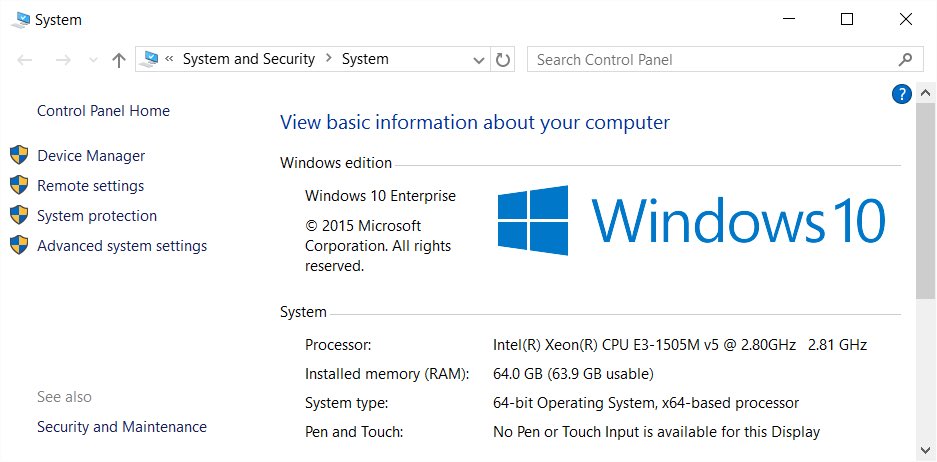Viewport: 937px width, 462px height.
Task: Click the shield icon beside Device Manager
Action: (x=19, y=155)
